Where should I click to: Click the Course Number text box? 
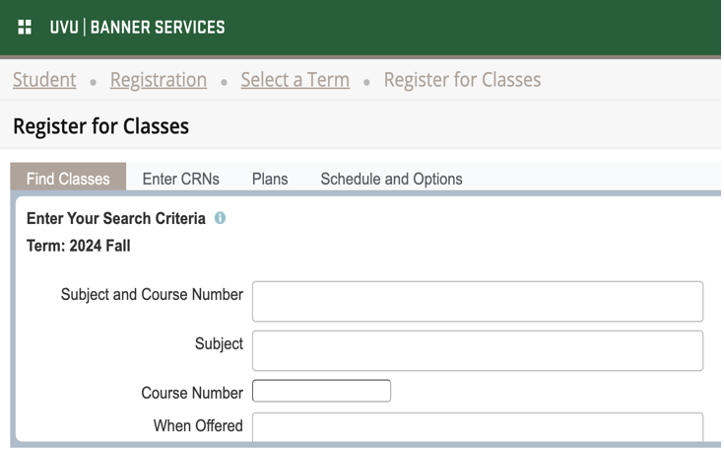pyautogui.click(x=321, y=391)
